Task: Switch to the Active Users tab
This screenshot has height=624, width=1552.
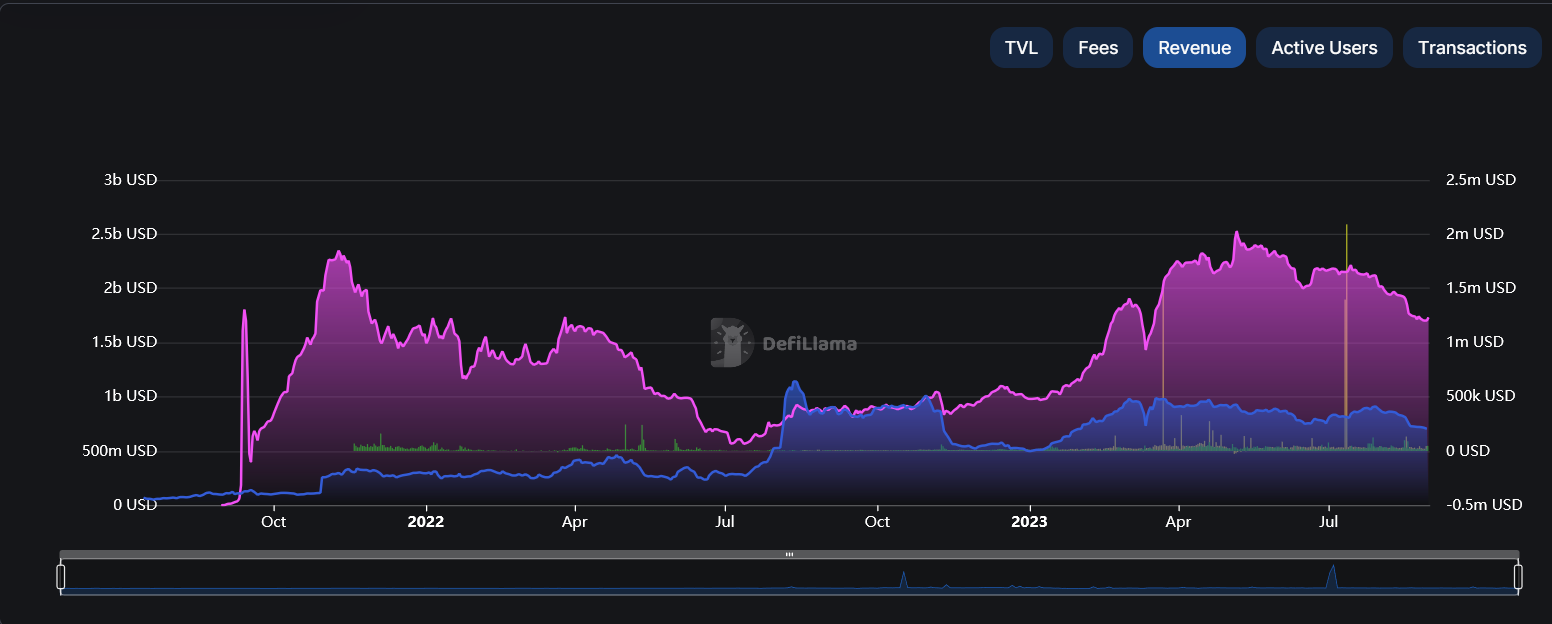Action: tap(1324, 47)
